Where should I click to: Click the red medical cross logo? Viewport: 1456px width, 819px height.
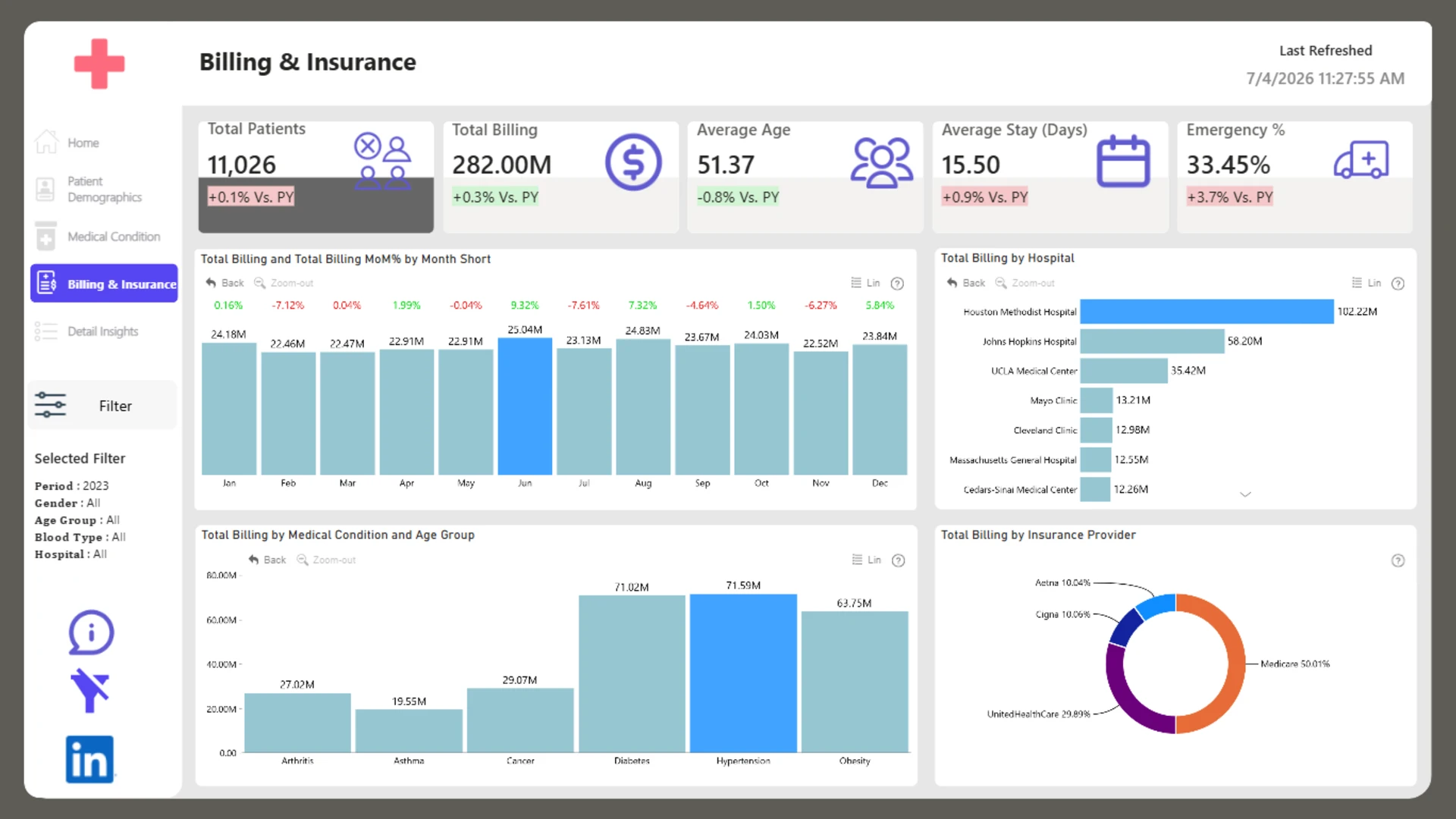tap(99, 64)
